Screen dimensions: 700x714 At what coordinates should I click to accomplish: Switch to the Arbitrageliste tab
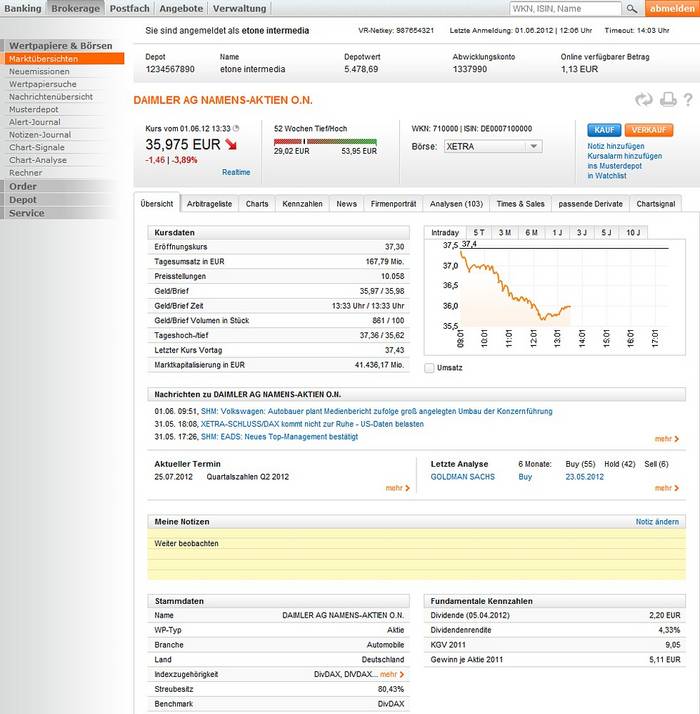[209, 204]
